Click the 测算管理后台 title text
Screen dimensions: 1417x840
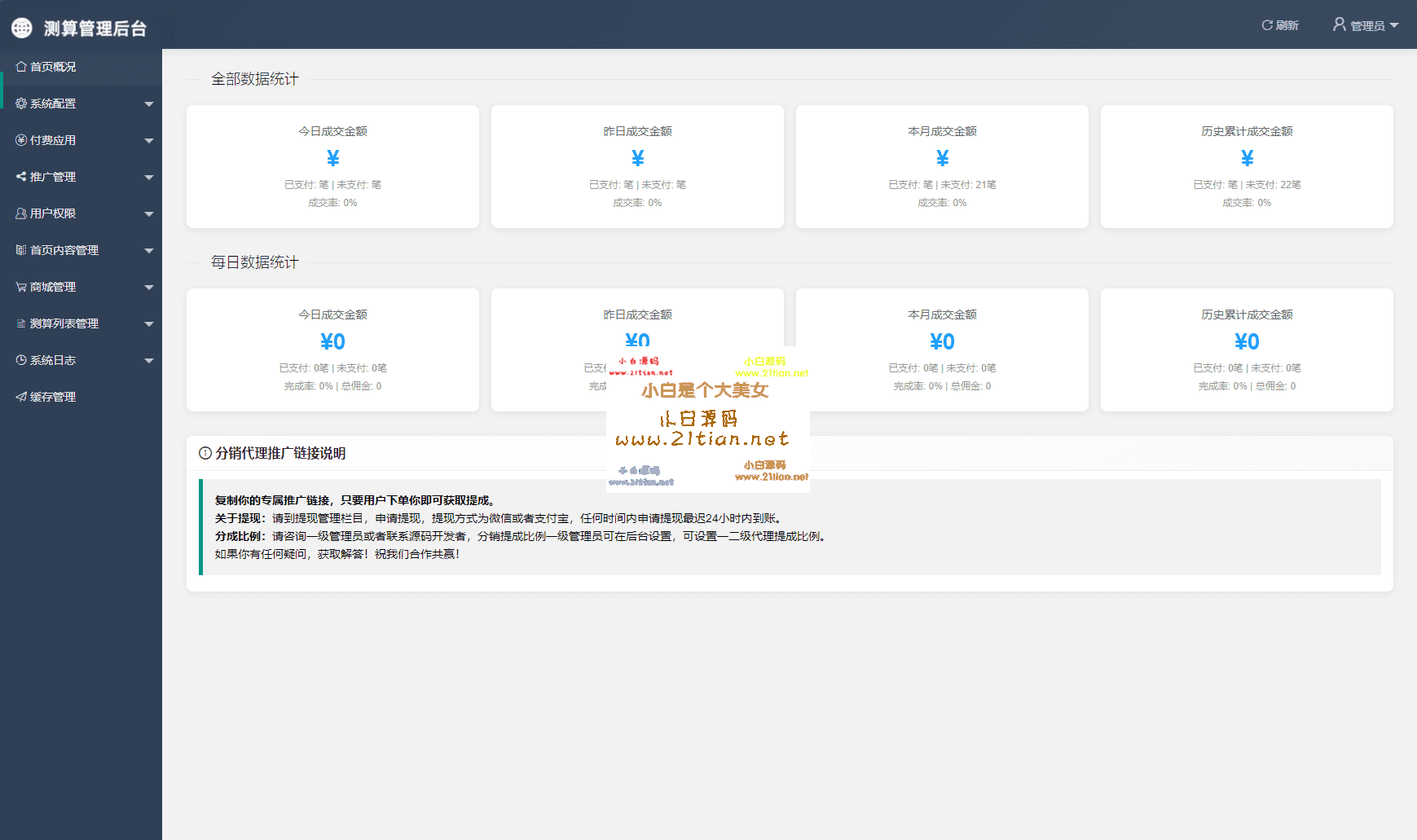click(x=95, y=29)
